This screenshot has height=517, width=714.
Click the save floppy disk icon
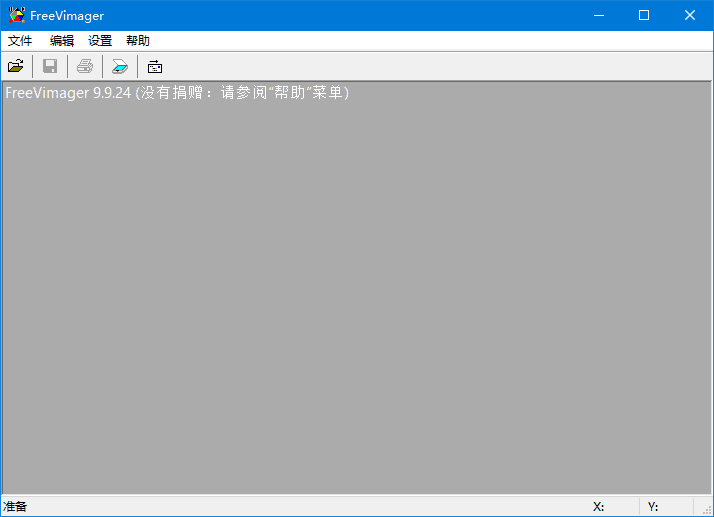tap(50, 67)
